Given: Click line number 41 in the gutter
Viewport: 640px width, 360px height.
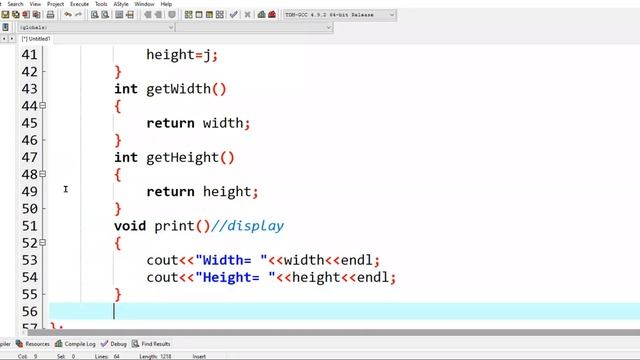Looking at the screenshot, I should tap(29, 55).
